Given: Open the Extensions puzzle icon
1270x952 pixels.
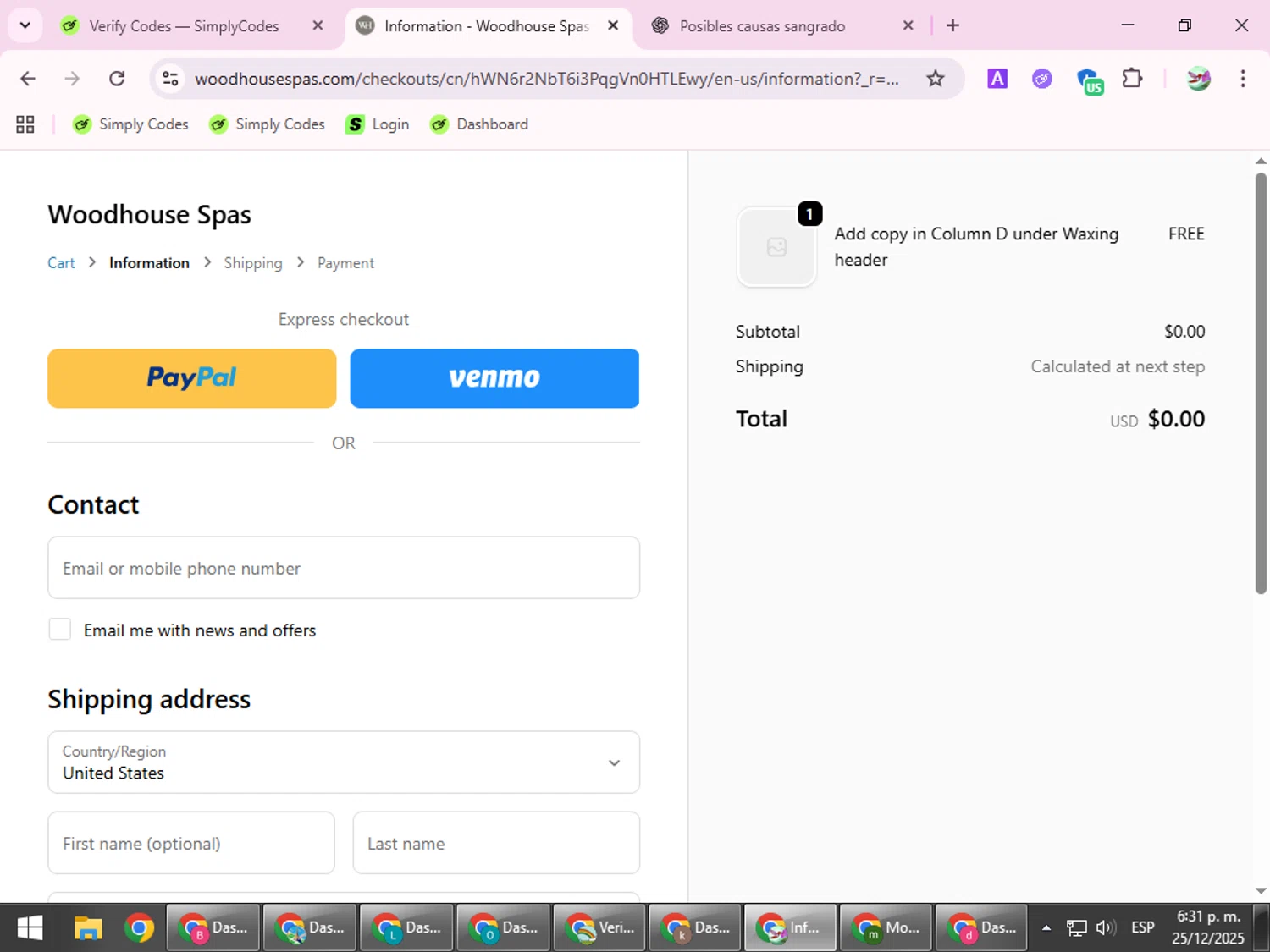Looking at the screenshot, I should pos(1132,79).
